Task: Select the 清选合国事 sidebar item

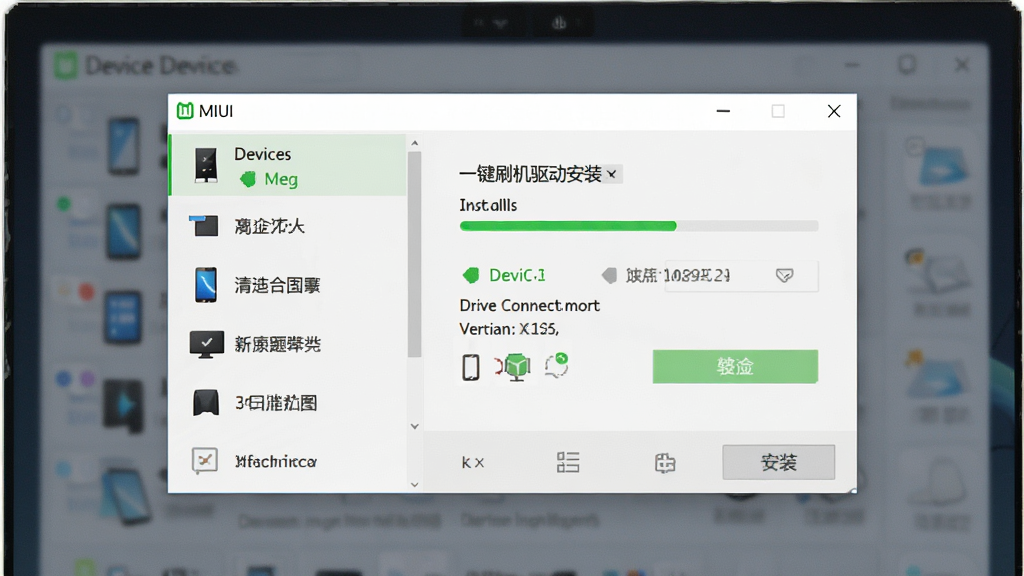Action: tap(288, 285)
